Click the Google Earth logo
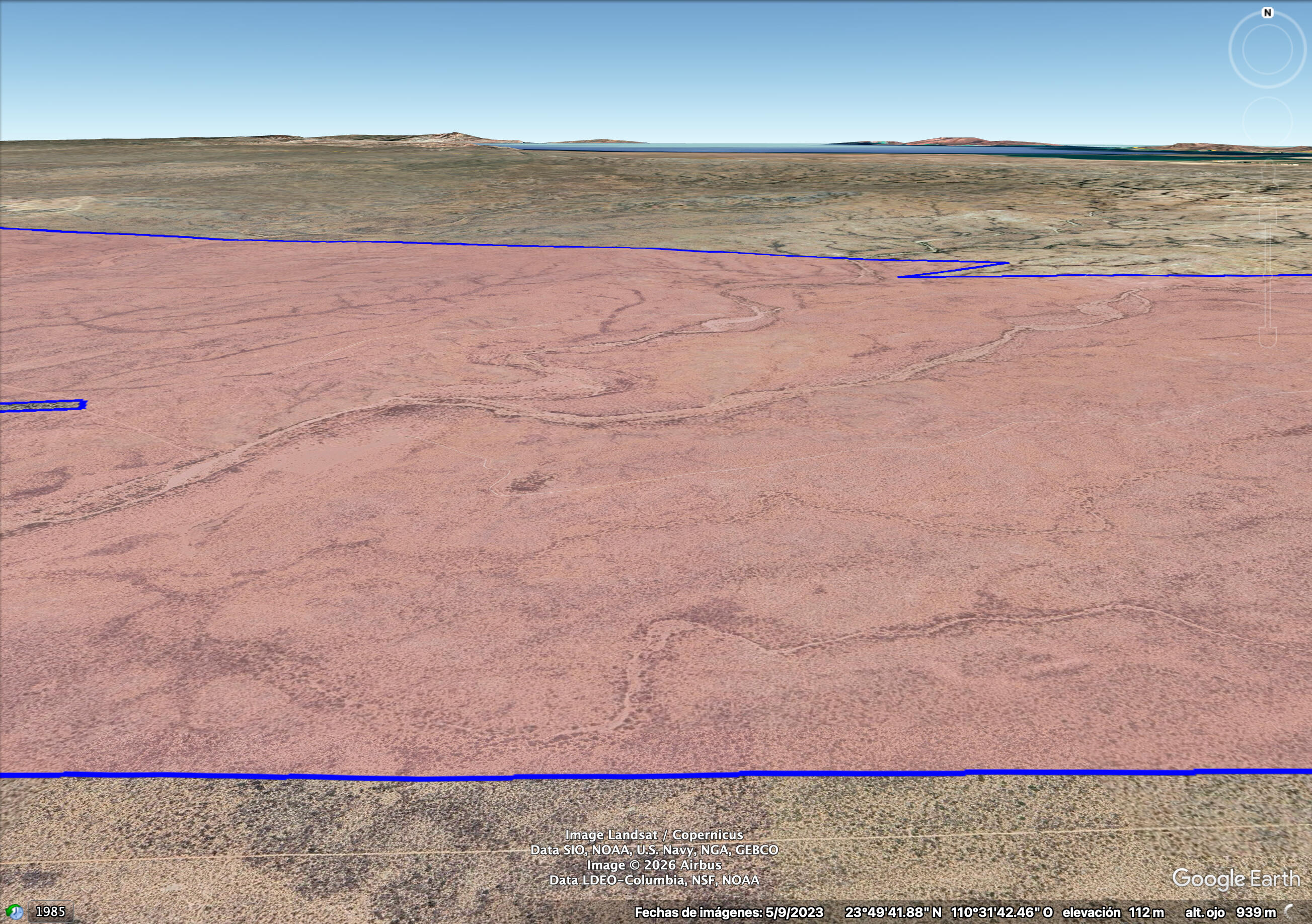 tap(1236, 879)
